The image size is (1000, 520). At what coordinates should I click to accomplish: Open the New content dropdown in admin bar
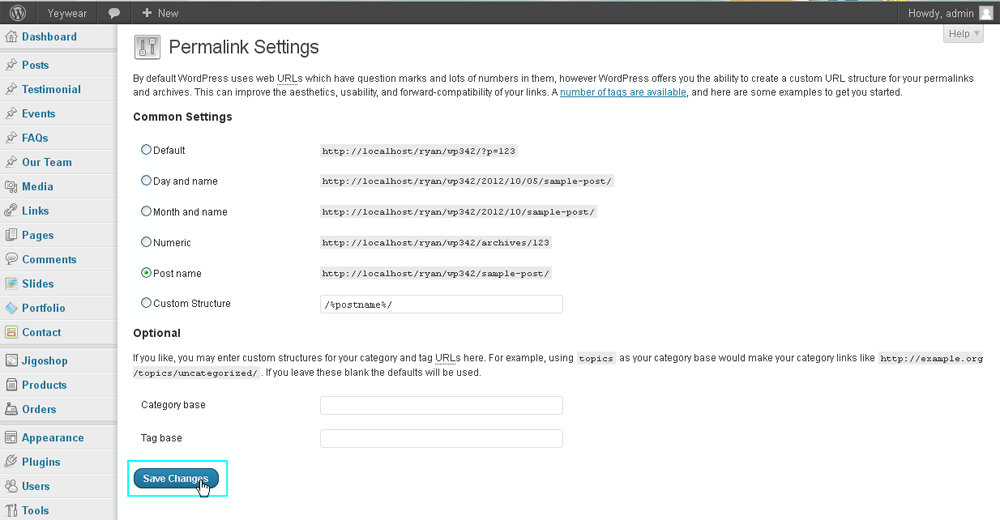click(160, 13)
